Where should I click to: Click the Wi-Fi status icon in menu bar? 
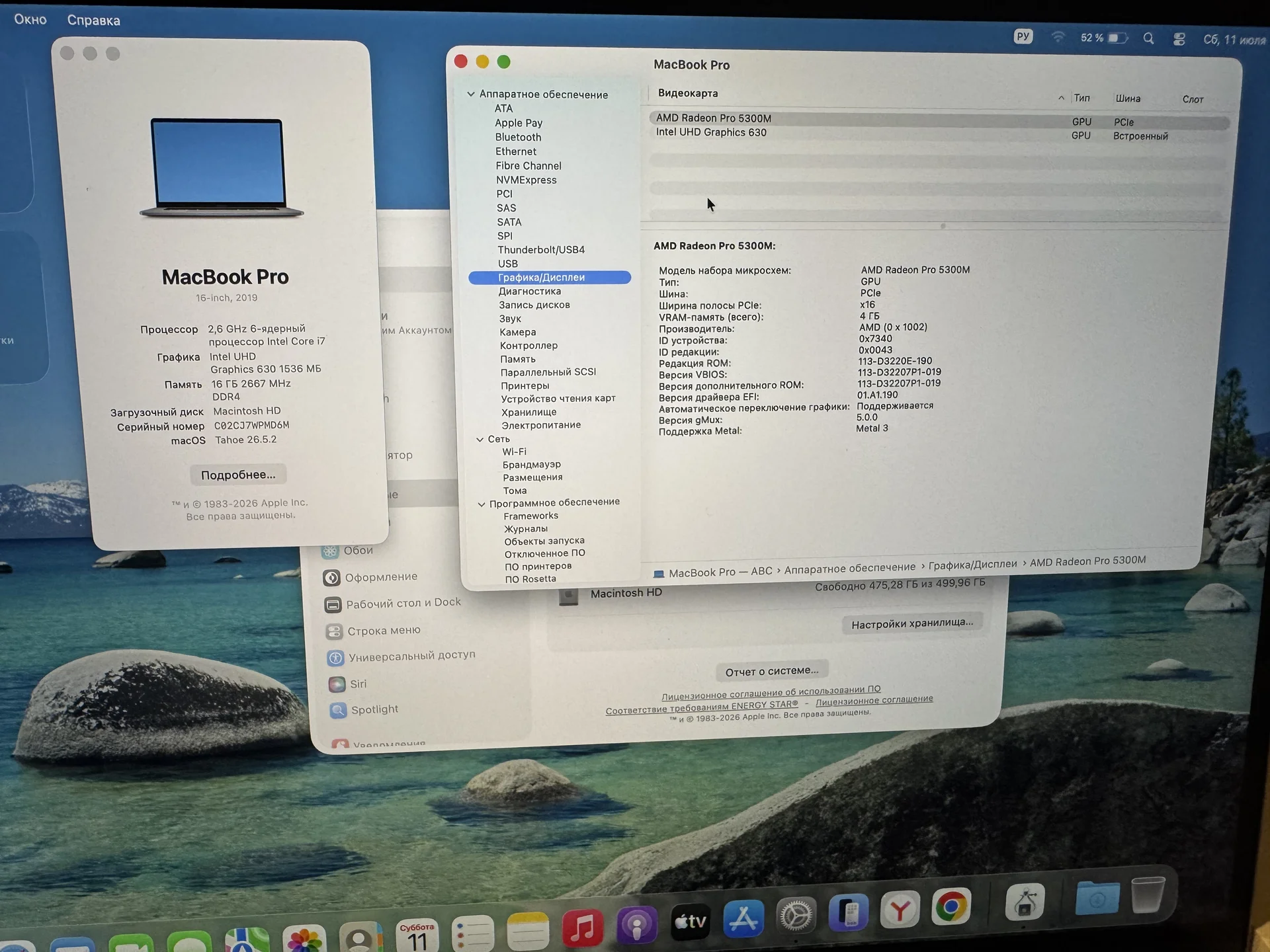[1058, 37]
